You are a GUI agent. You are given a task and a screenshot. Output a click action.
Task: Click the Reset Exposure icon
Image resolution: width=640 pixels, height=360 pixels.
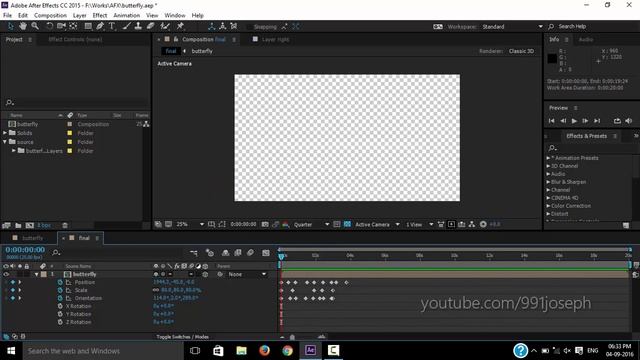click(x=483, y=224)
